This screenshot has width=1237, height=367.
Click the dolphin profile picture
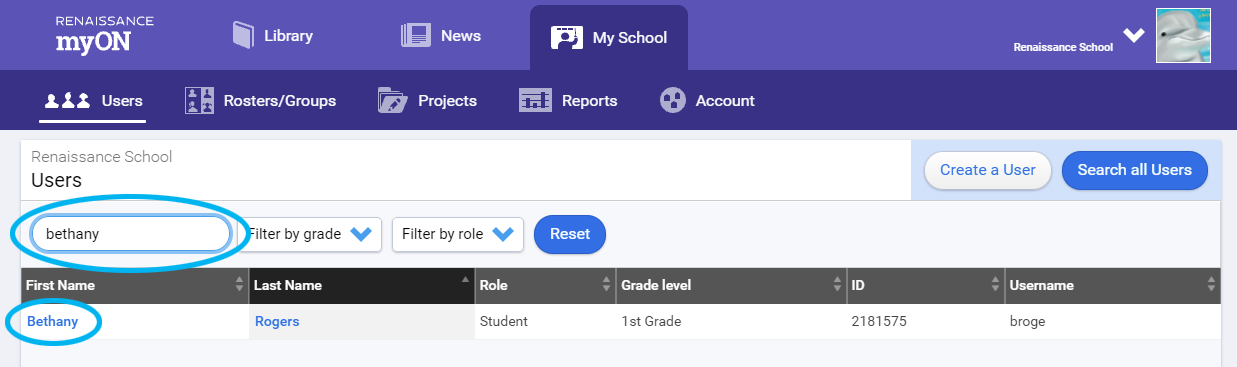(1183, 36)
